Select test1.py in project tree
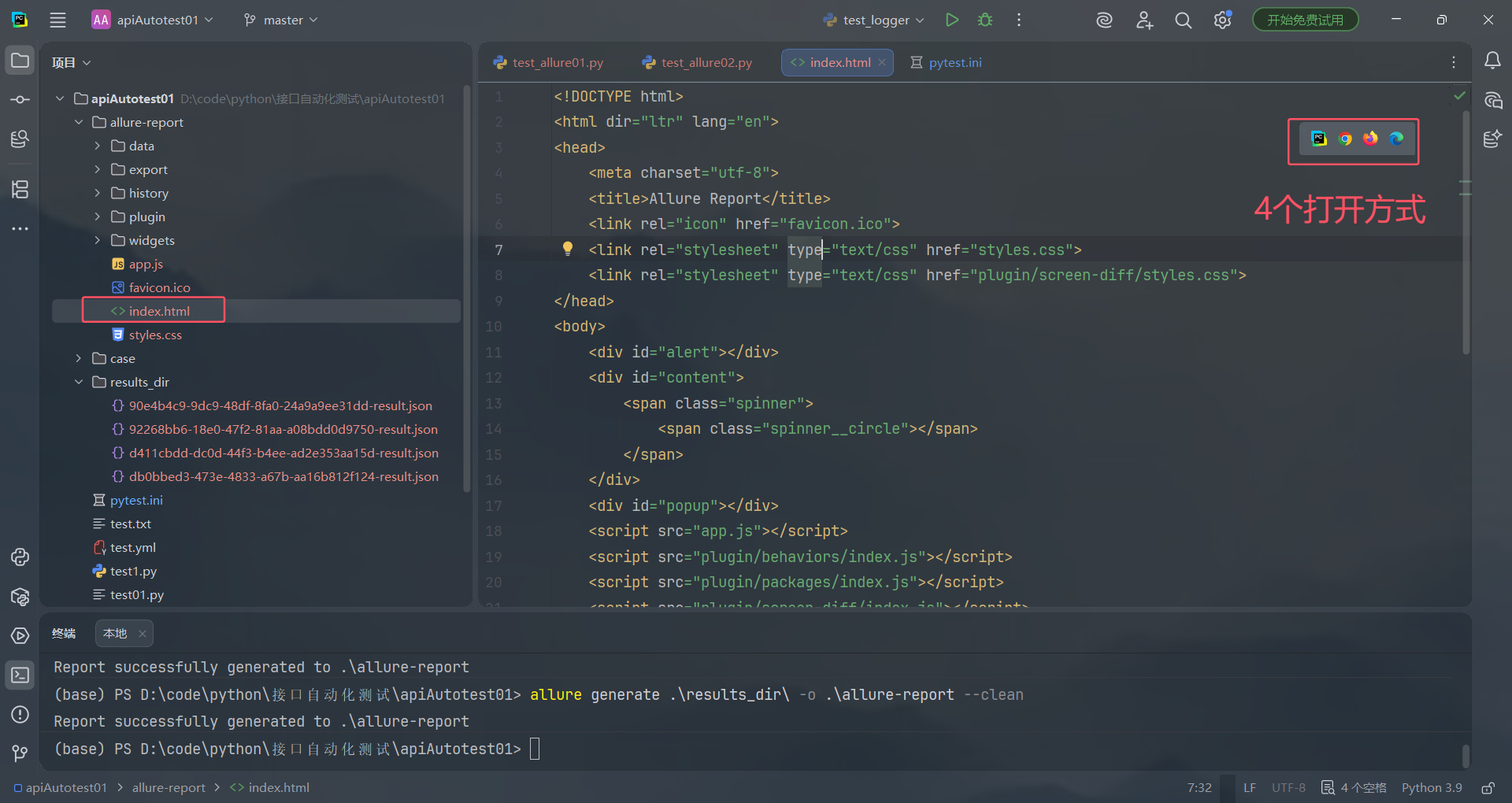This screenshot has width=1512, height=803. tap(133, 572)
